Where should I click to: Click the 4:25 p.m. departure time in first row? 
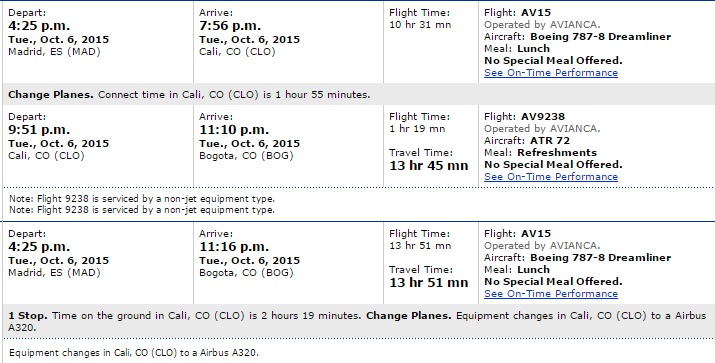coord(39,26)
